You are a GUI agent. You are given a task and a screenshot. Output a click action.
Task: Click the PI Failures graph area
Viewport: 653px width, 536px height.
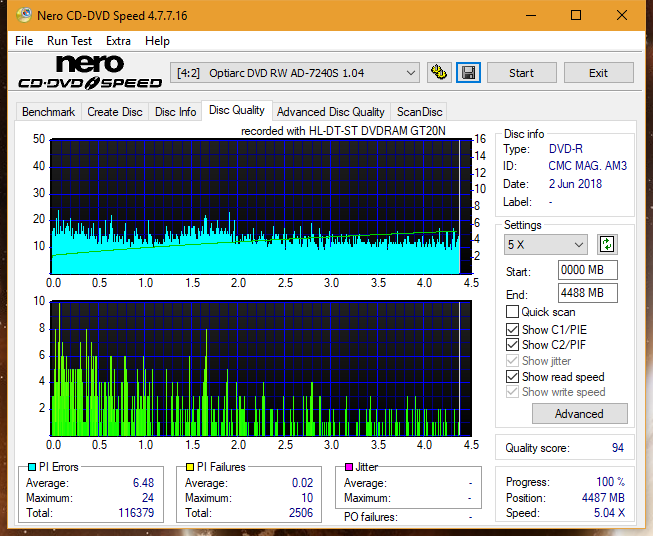click(x=261, y=368)
